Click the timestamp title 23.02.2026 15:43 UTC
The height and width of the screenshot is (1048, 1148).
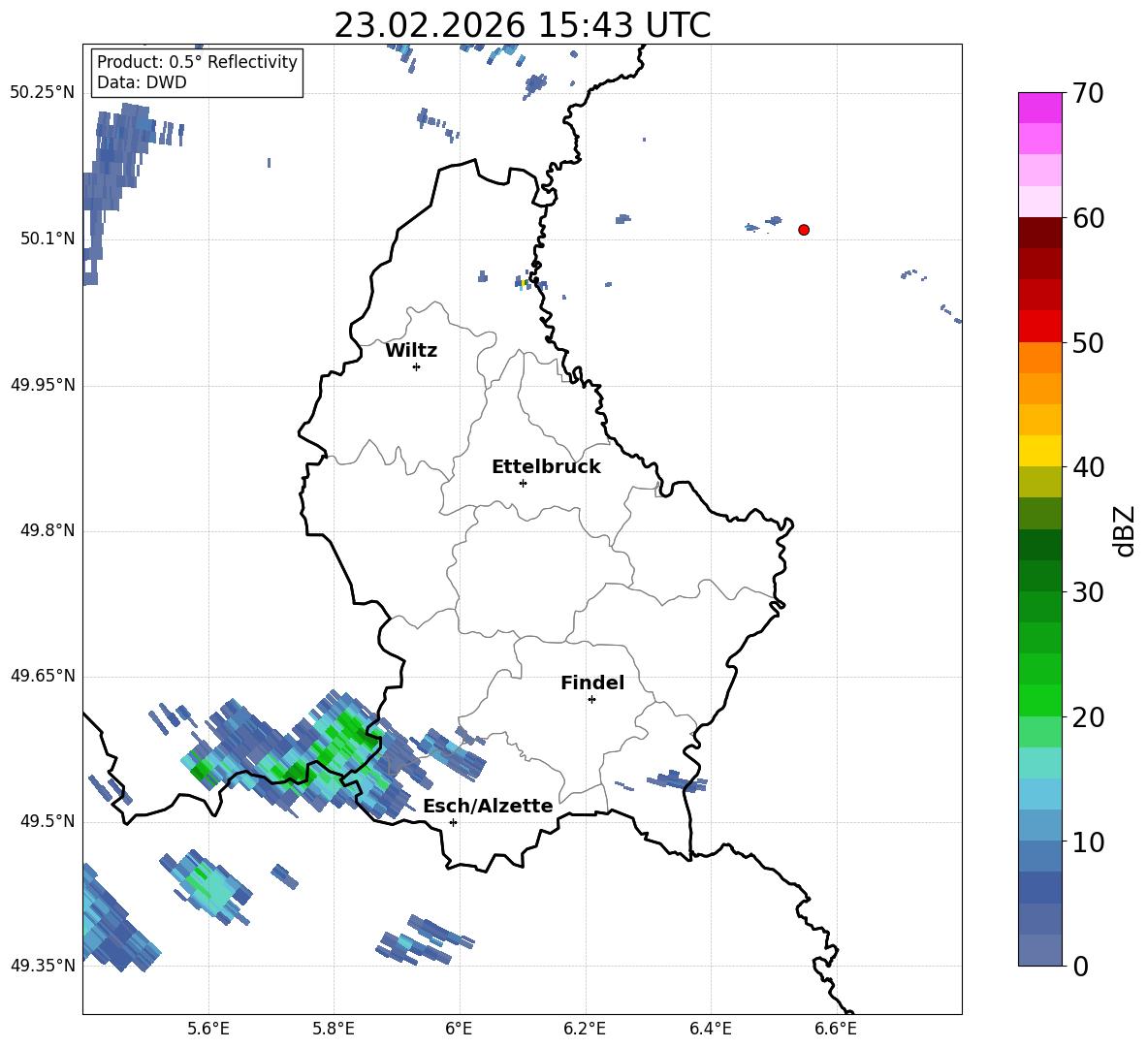point(523,25)
